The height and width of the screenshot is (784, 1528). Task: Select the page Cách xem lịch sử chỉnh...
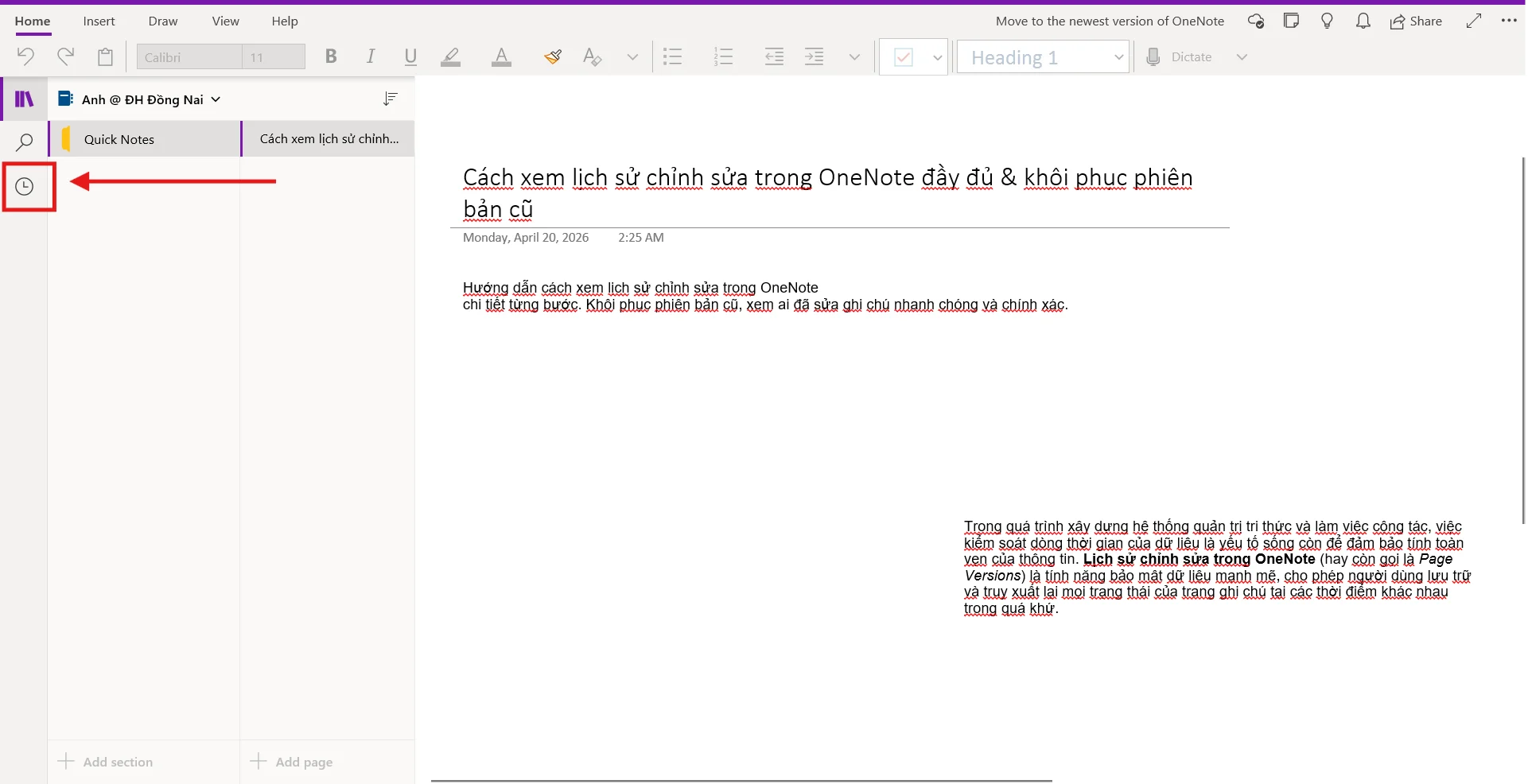[x=328, y=139]
